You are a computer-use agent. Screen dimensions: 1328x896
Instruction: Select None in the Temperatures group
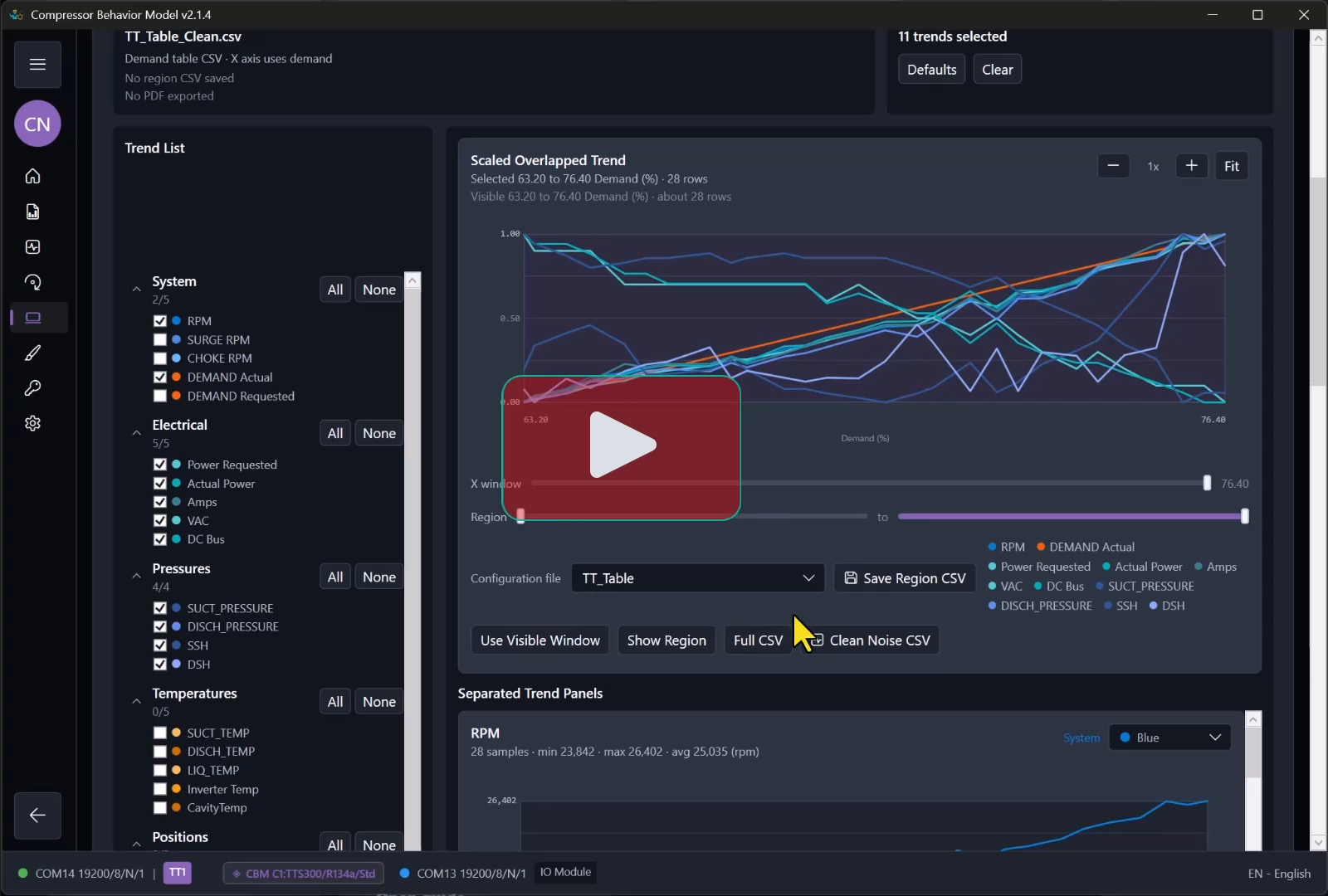(x=379, y=702)
